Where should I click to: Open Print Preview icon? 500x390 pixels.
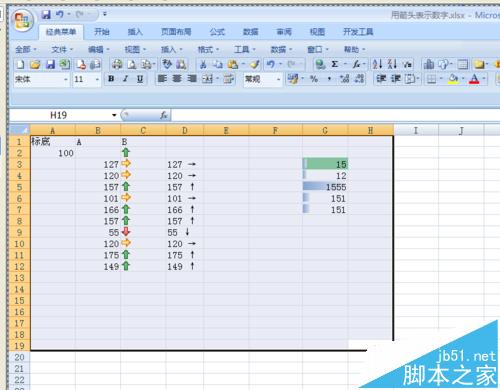(132, 64)
